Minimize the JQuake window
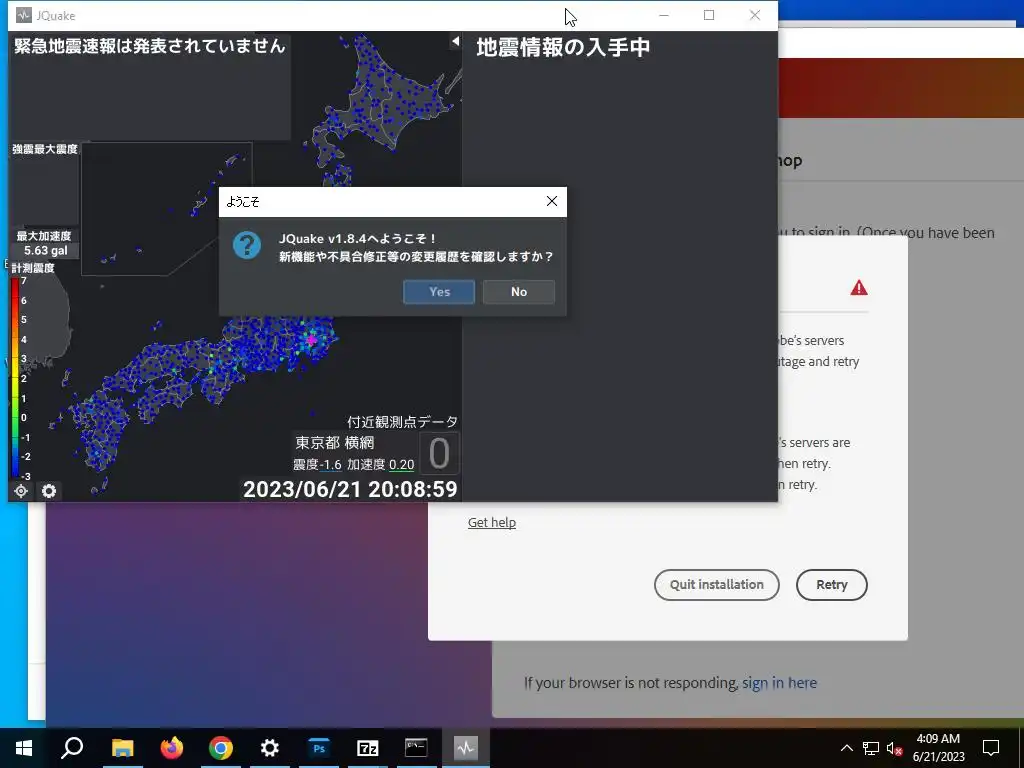The width and height of the screenshot is (1024, 768). coord(664,15)
